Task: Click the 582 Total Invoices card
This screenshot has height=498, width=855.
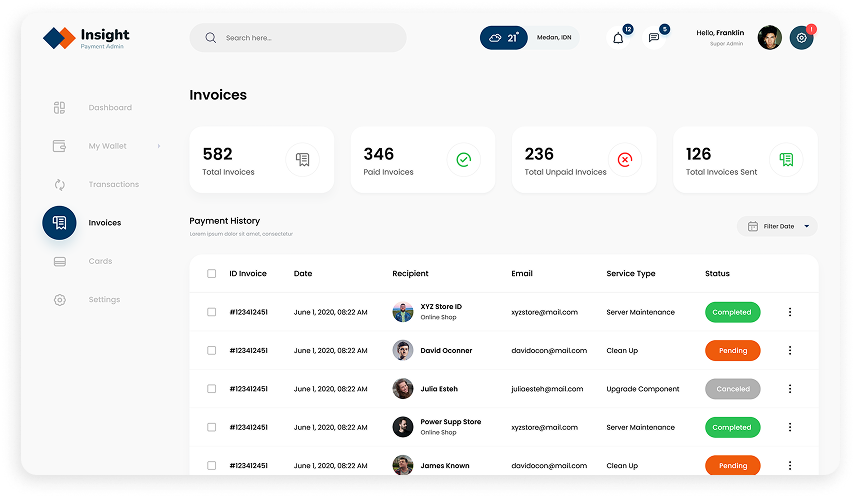Action: 262,160
